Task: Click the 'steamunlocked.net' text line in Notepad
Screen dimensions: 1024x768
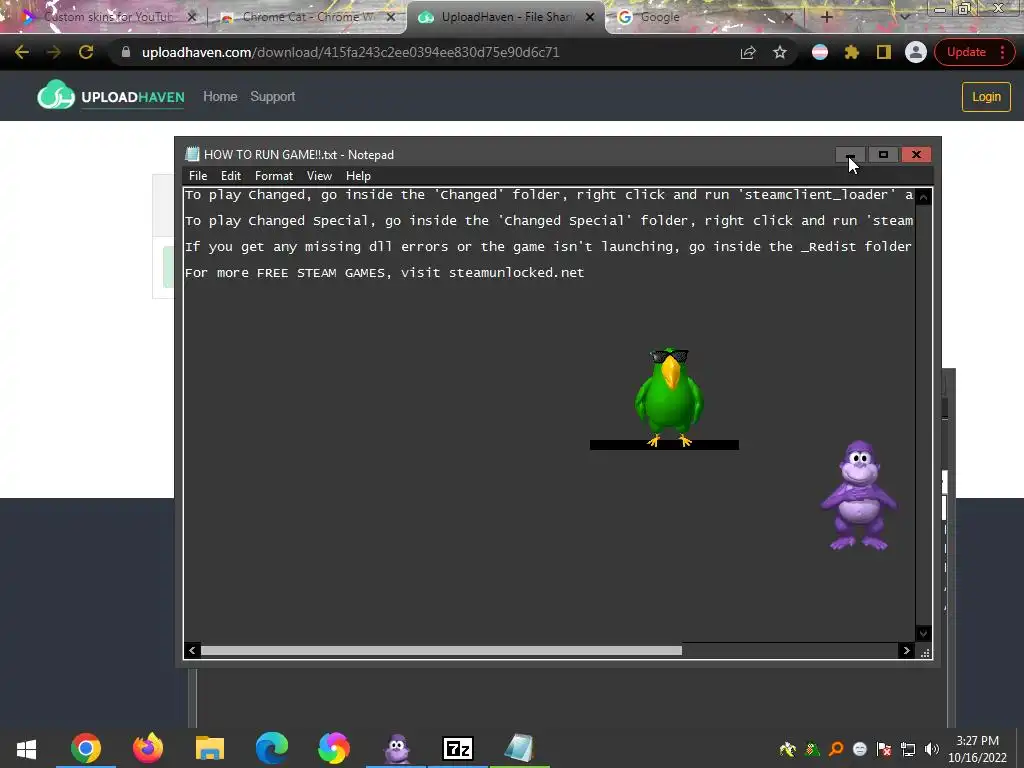Action: coord(385,273)
